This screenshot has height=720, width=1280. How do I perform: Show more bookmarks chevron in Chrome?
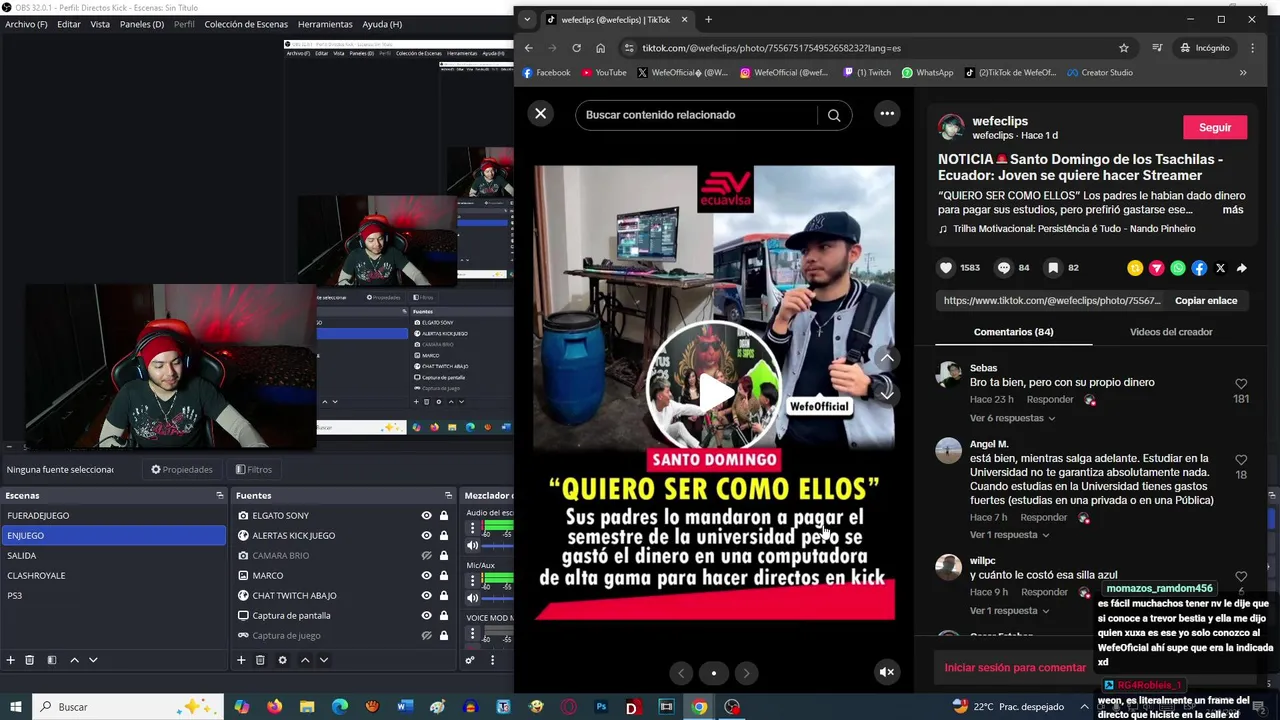[1243, 73]
